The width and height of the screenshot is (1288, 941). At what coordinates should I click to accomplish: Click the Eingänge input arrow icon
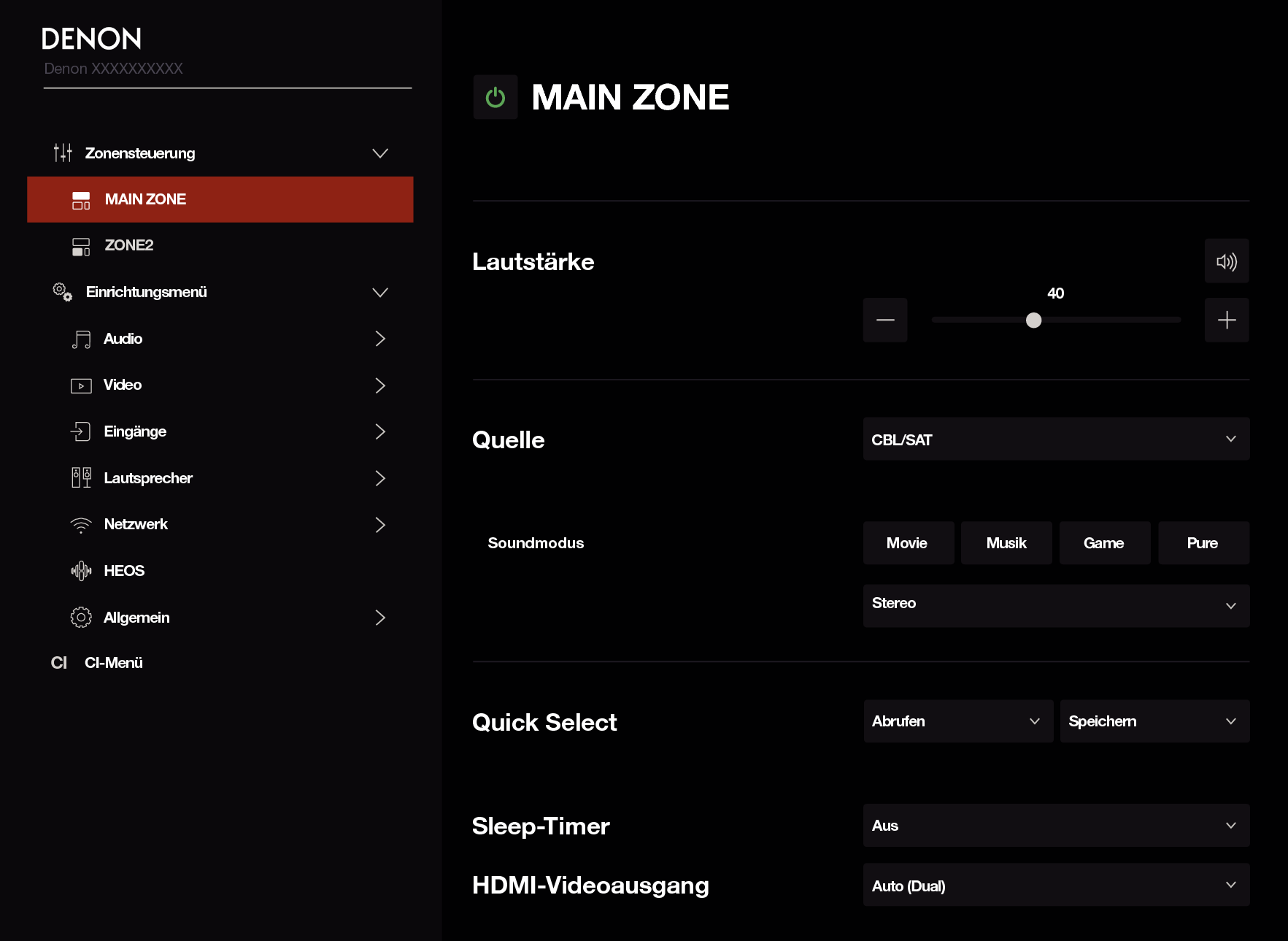coord(81,431)
